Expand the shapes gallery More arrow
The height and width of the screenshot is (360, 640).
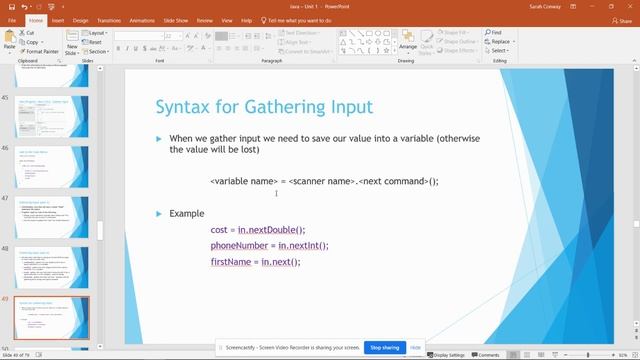394,50
